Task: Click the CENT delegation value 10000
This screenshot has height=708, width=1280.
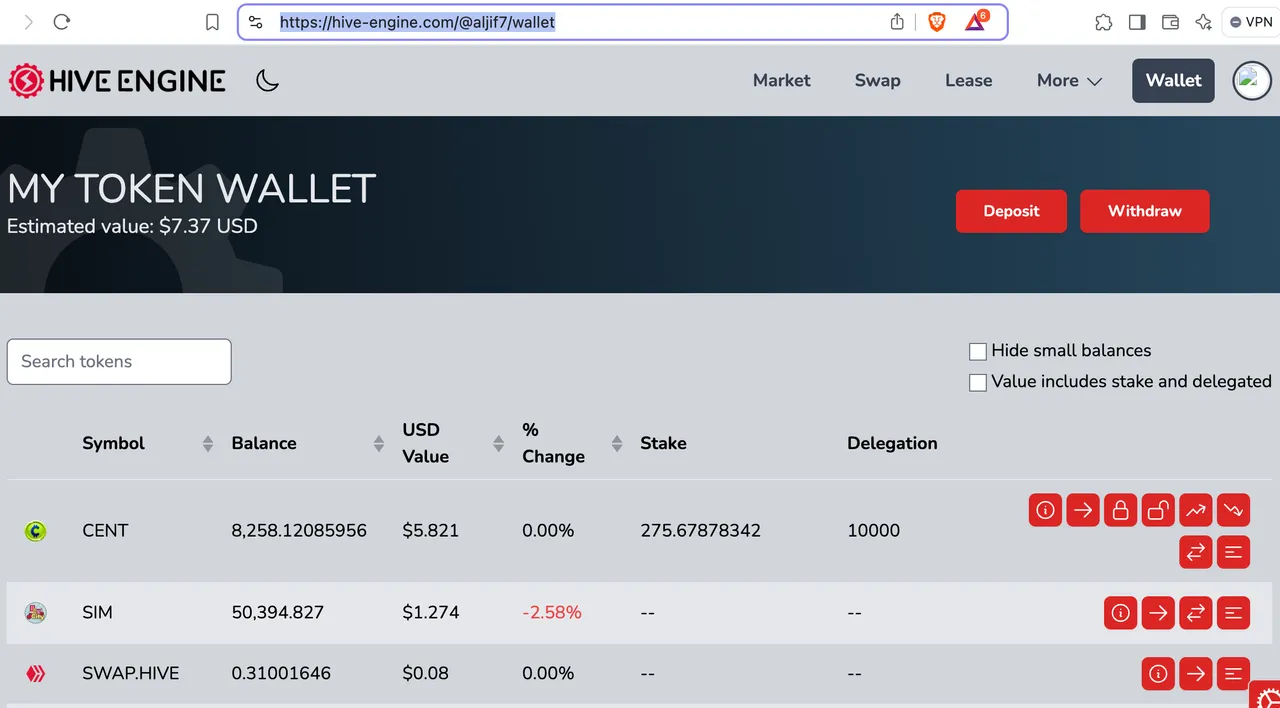Action: click(x=874, y=531)
